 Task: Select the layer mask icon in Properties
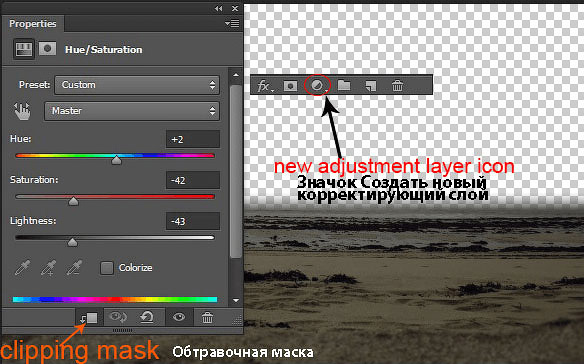[x=48, y=49]
